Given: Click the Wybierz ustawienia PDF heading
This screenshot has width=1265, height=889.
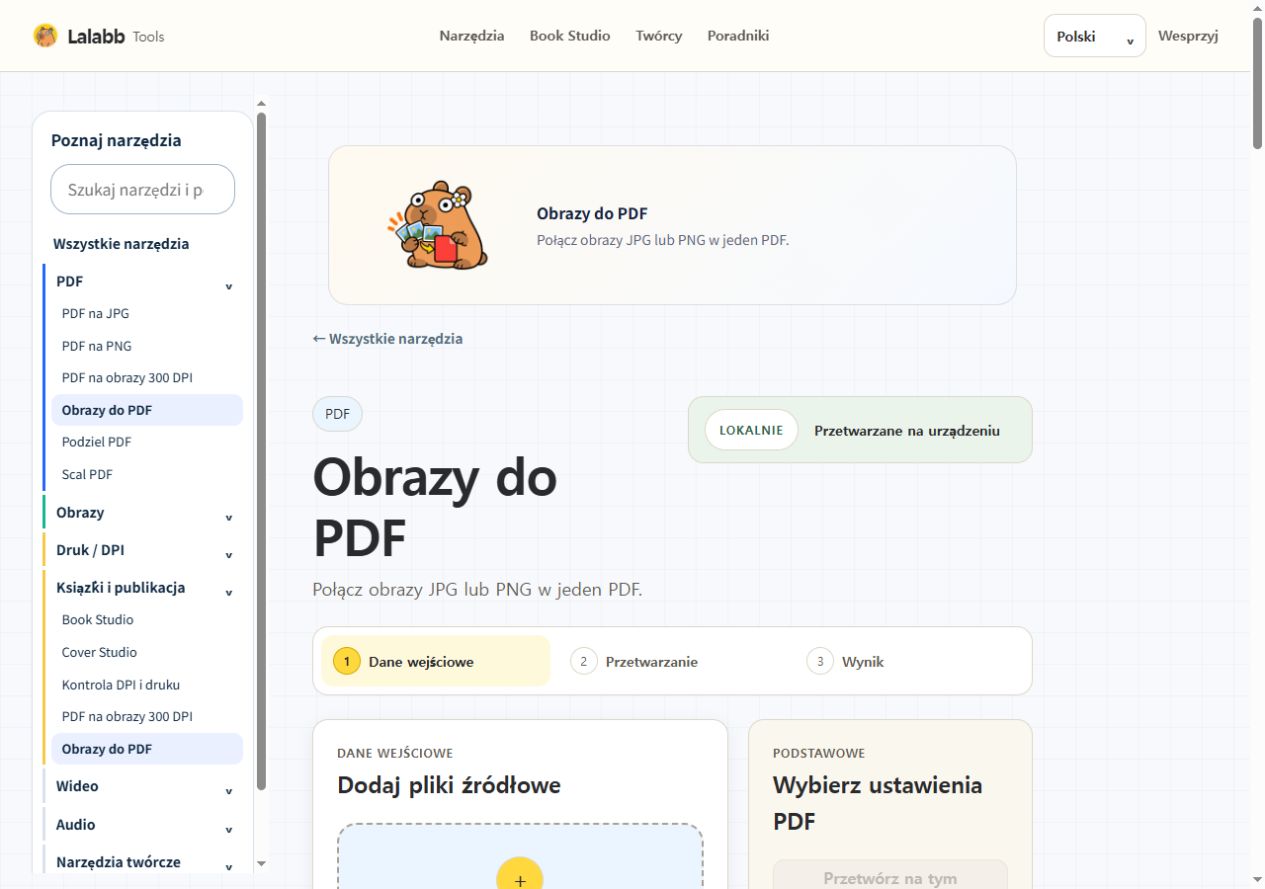Looking at the screenshot, I should [x=878, y=804].
